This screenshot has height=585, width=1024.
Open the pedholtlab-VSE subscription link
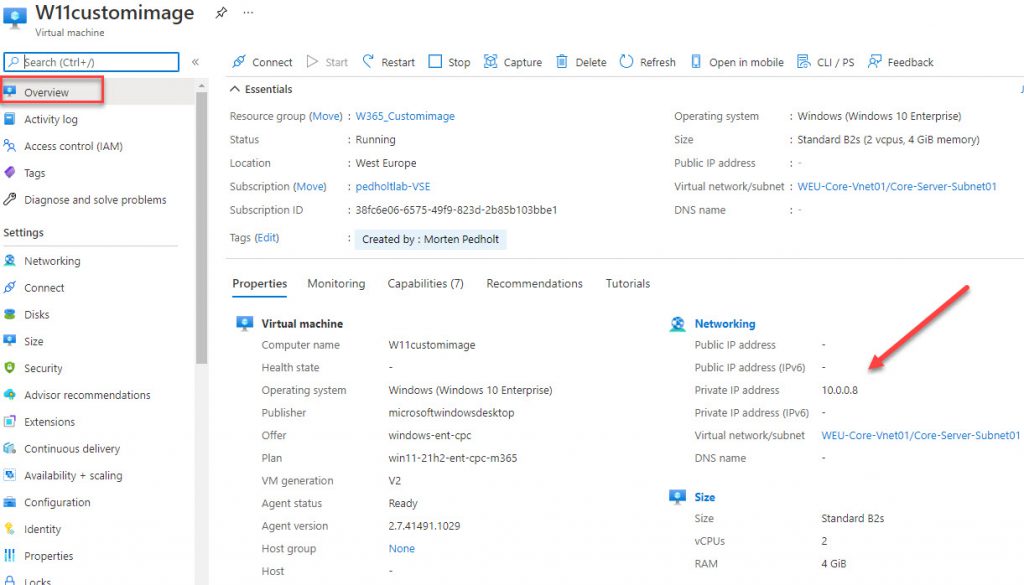392,187
